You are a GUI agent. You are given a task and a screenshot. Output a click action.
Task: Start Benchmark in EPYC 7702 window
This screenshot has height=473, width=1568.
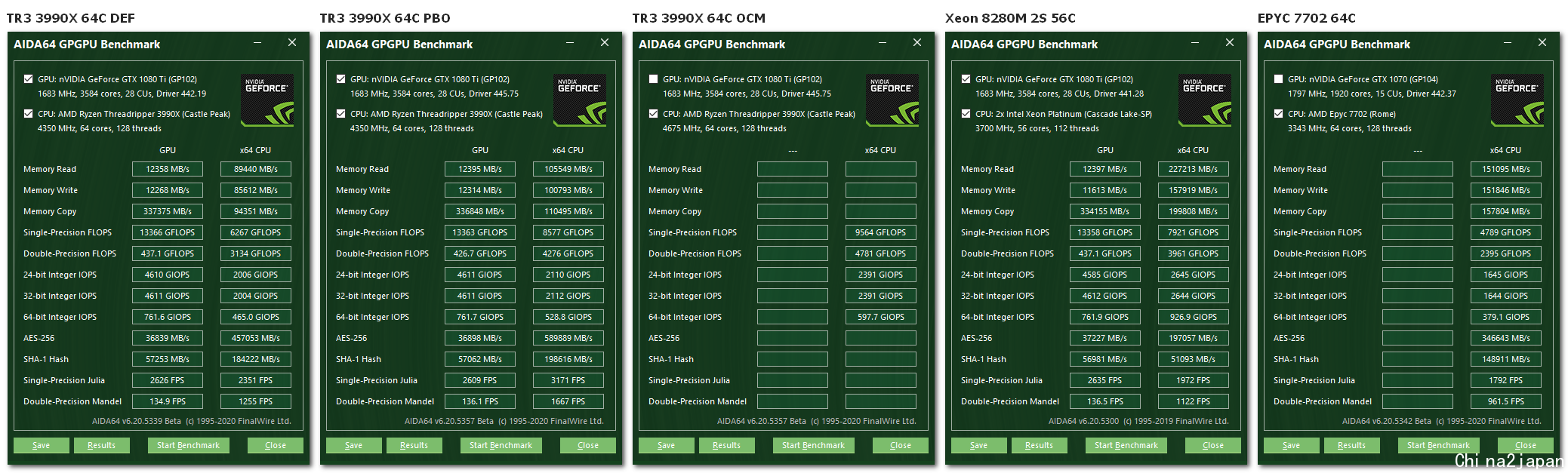point(1439,445)
